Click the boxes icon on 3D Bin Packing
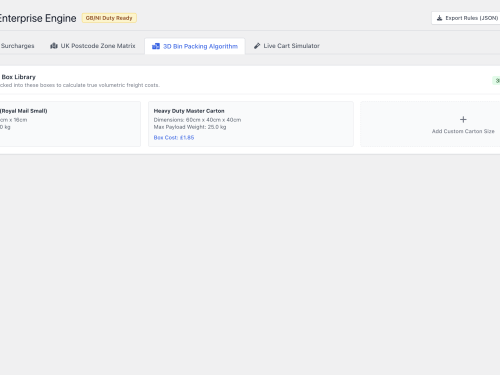Image resolution: width=500 pixels, height=375 pixels. [156, 46]
